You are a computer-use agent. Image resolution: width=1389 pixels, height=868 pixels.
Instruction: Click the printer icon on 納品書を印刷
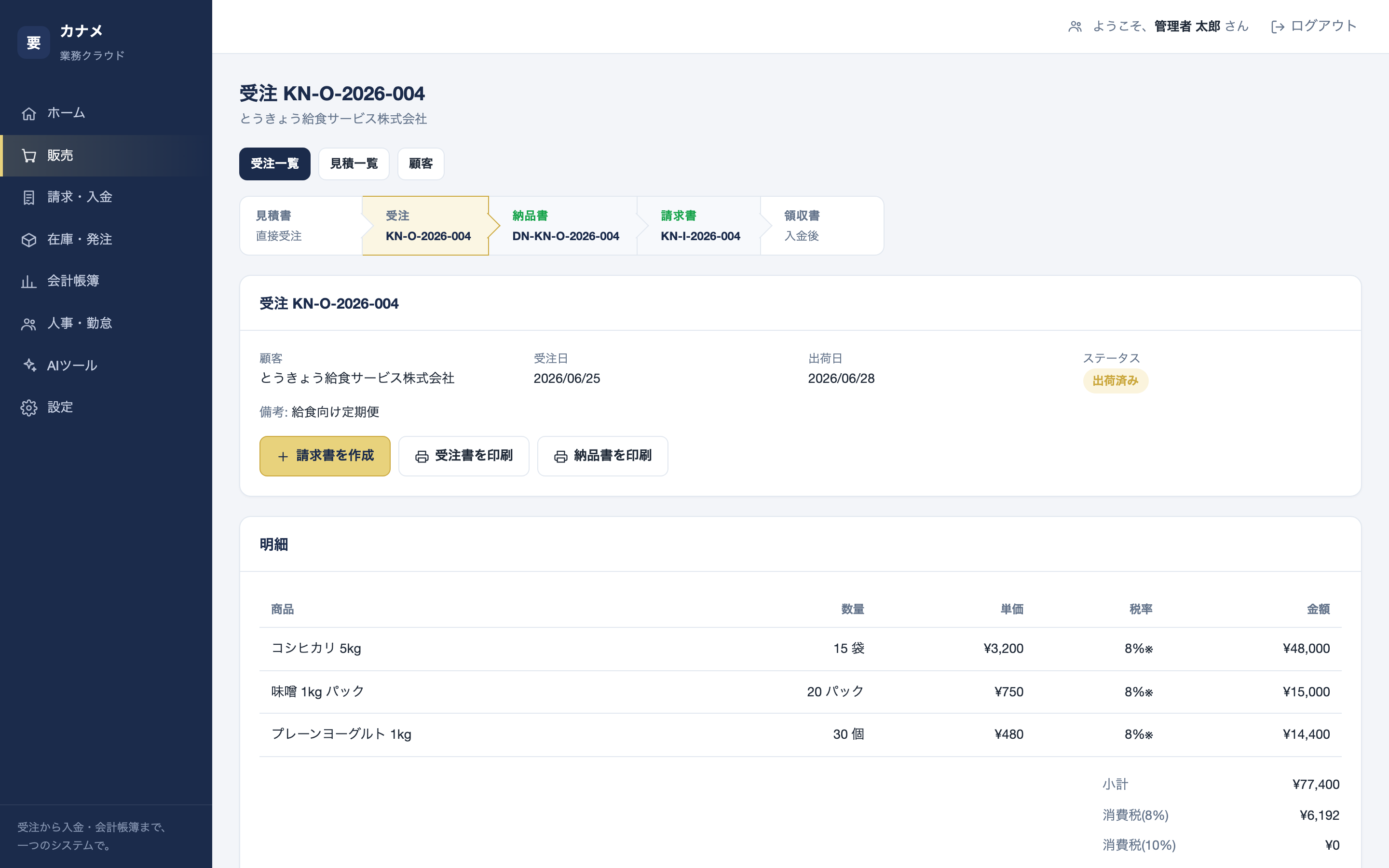tap(561, 456)
